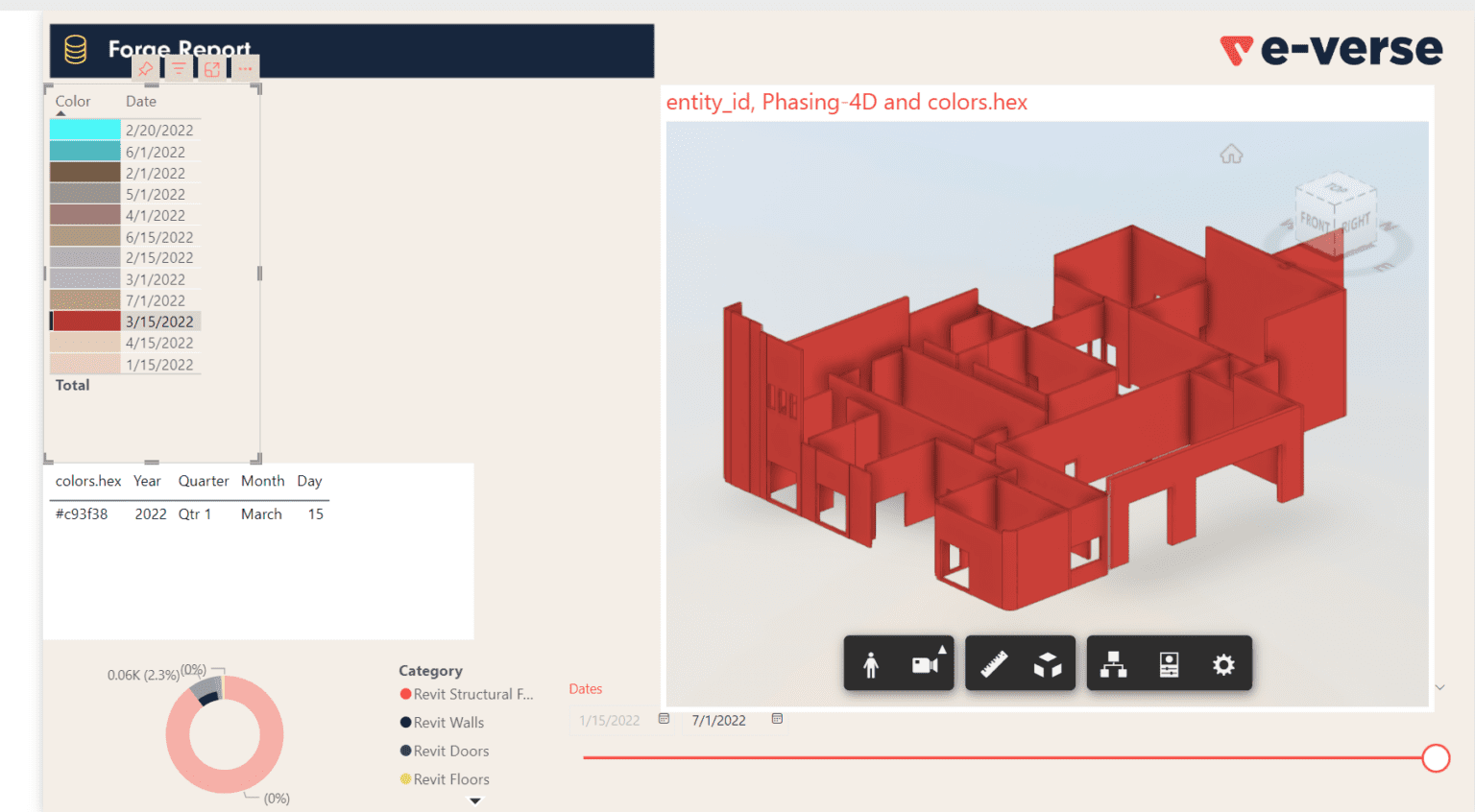Image resolution: width=1475 pixels, height=812 pixels.
Task: Activate the measure ruler tool
Action: click(995, 662)
